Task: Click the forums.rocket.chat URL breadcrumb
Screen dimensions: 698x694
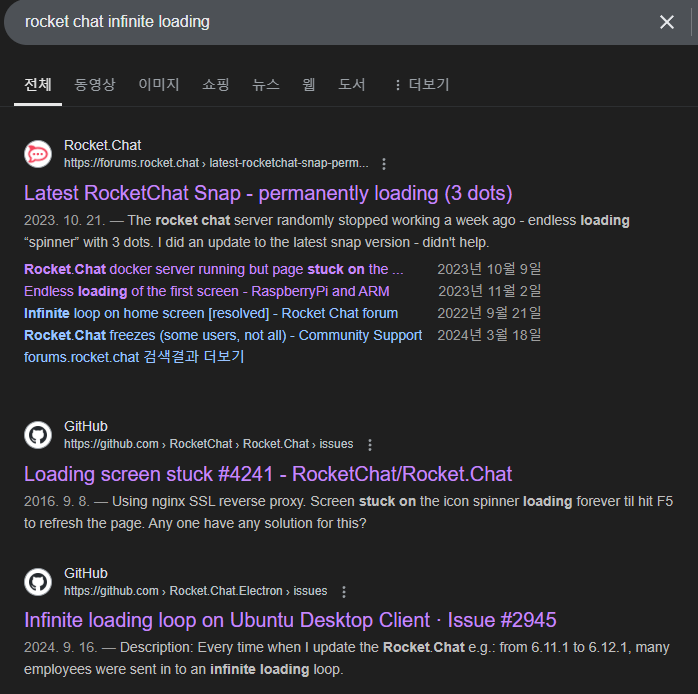Action: pos(216,163)
